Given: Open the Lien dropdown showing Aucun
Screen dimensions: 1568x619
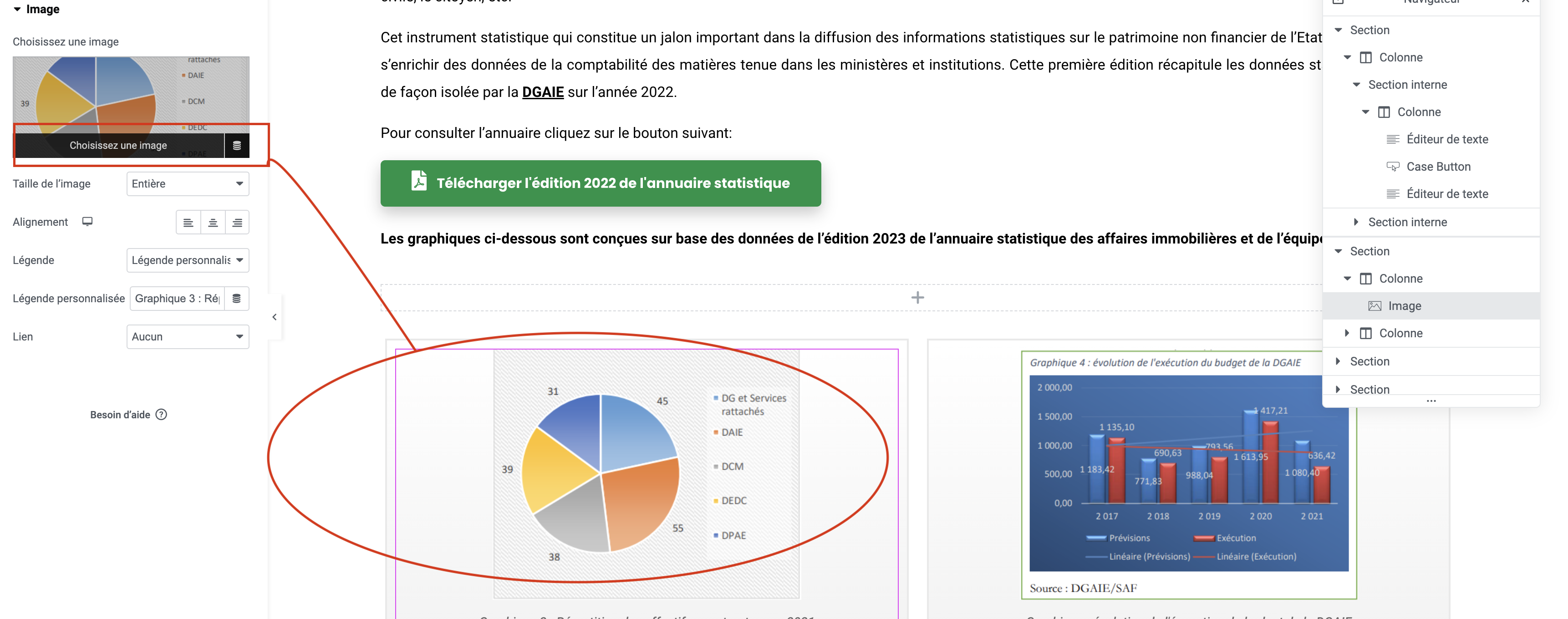Looking at the screenshot, I should tap(188, 337).
